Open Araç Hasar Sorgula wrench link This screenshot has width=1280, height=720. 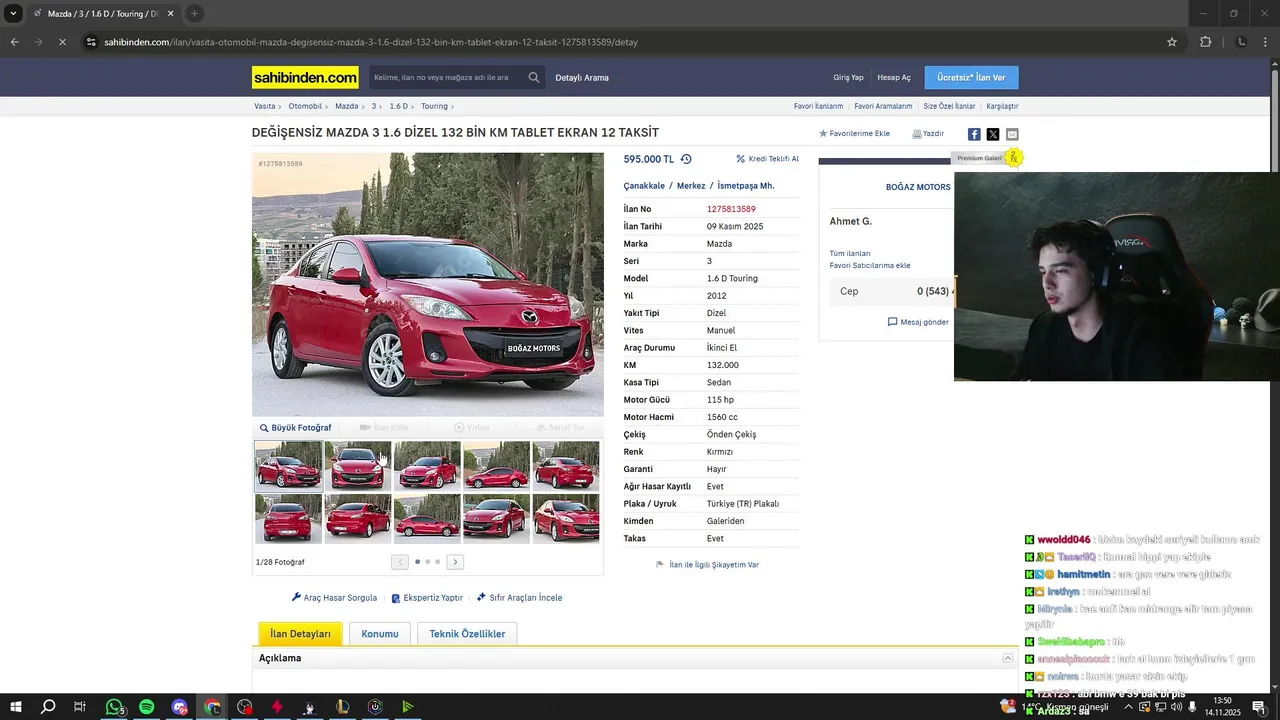coord(334,598)
